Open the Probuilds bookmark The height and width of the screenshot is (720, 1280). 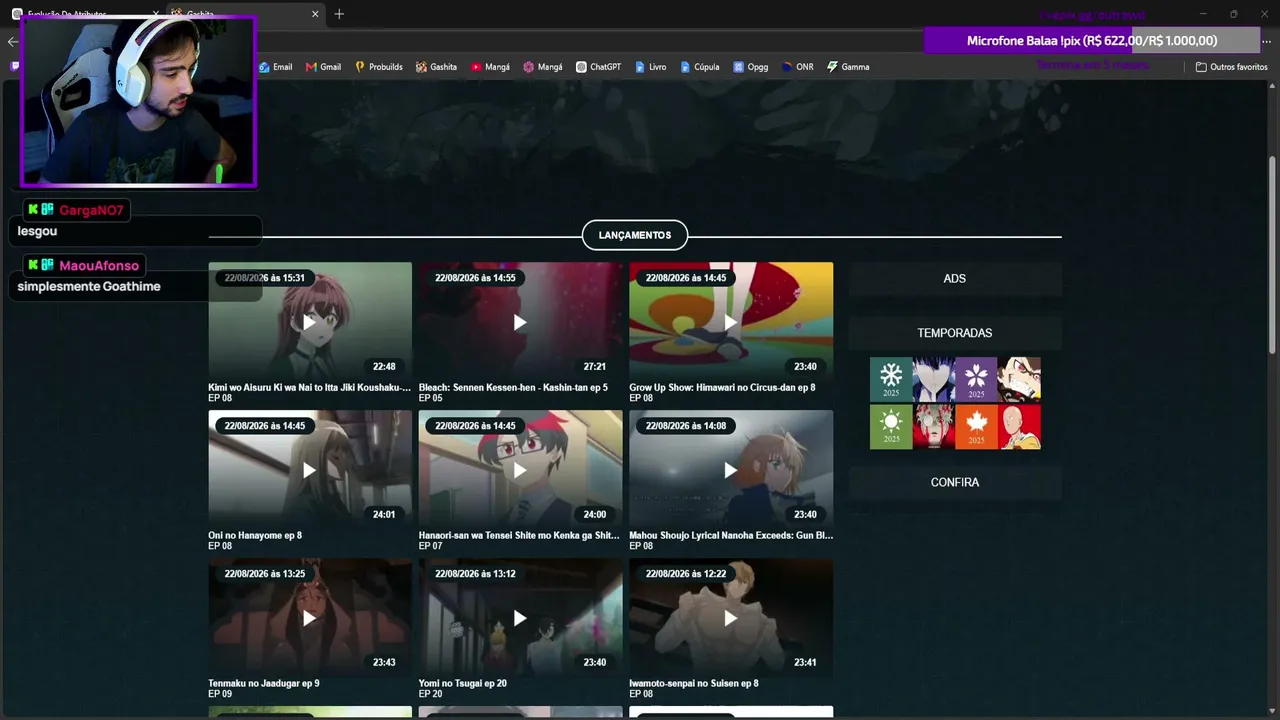click(x=378, y=67)
